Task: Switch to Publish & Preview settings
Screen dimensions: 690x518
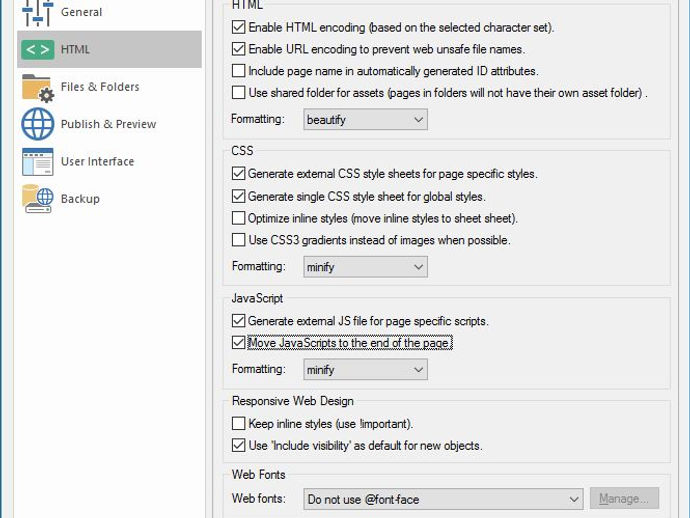Action: pos(108,124)
